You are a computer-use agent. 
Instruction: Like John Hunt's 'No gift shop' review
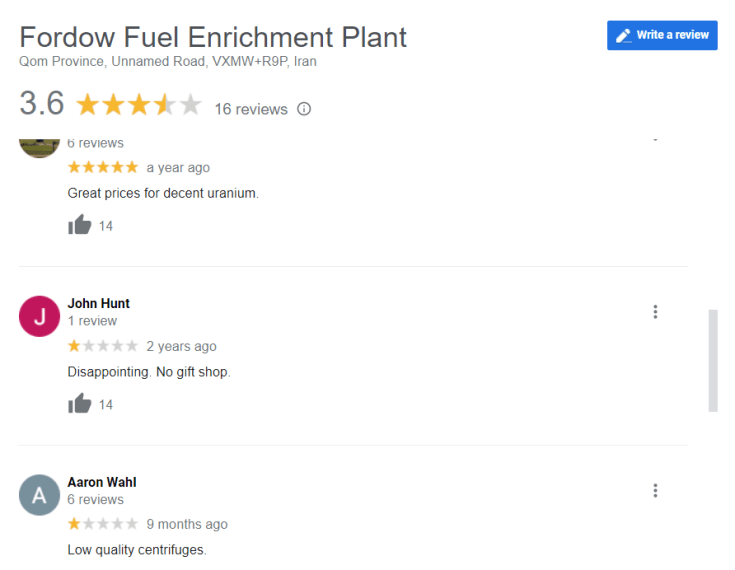(x=80, y=404)
